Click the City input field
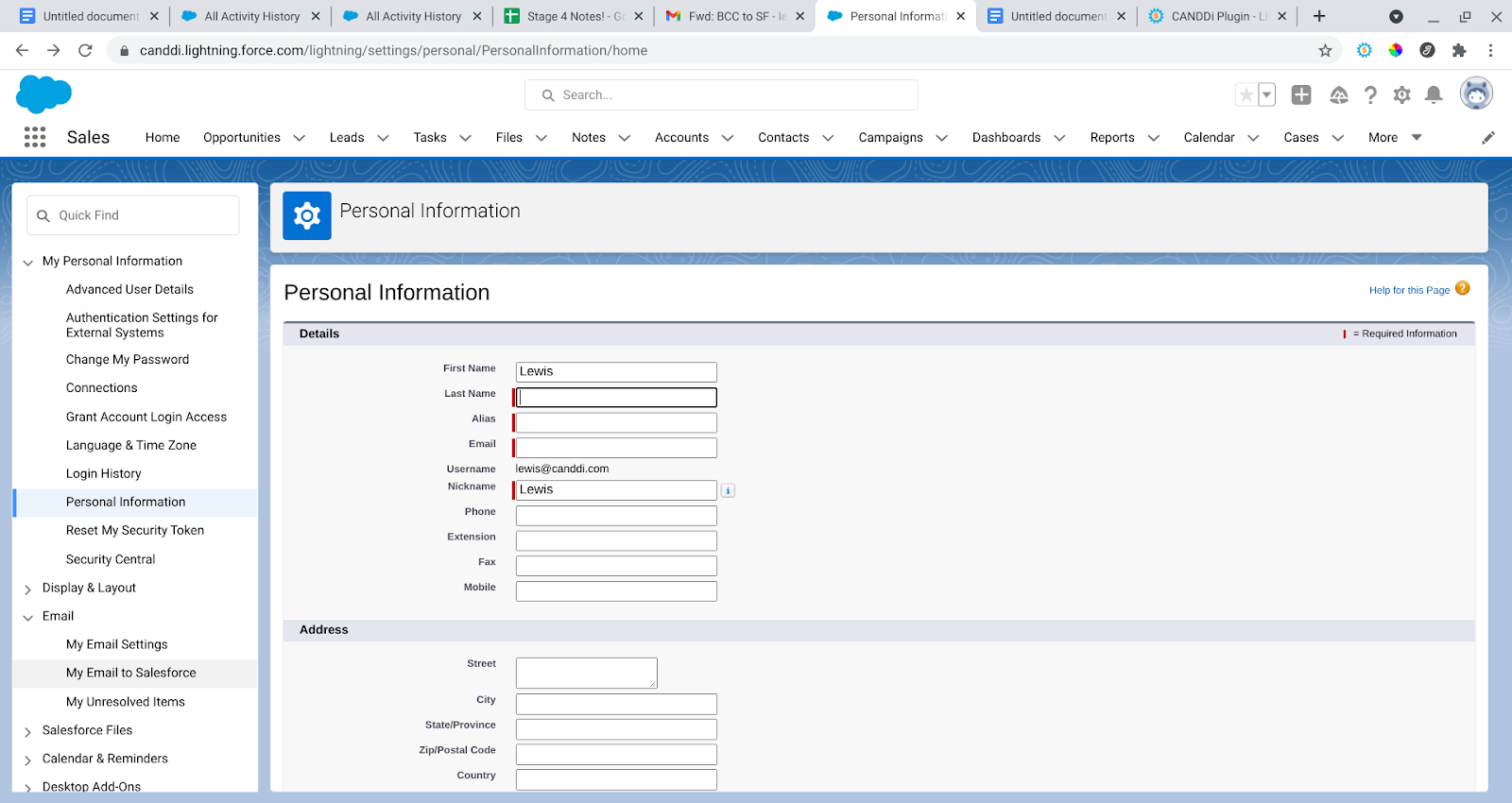 pos(616,704)
